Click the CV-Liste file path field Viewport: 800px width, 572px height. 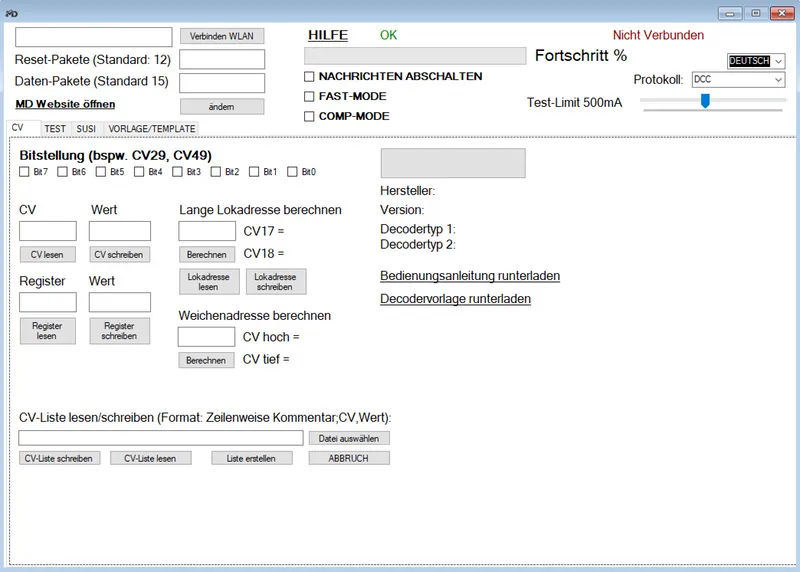(x=160, y=438)
